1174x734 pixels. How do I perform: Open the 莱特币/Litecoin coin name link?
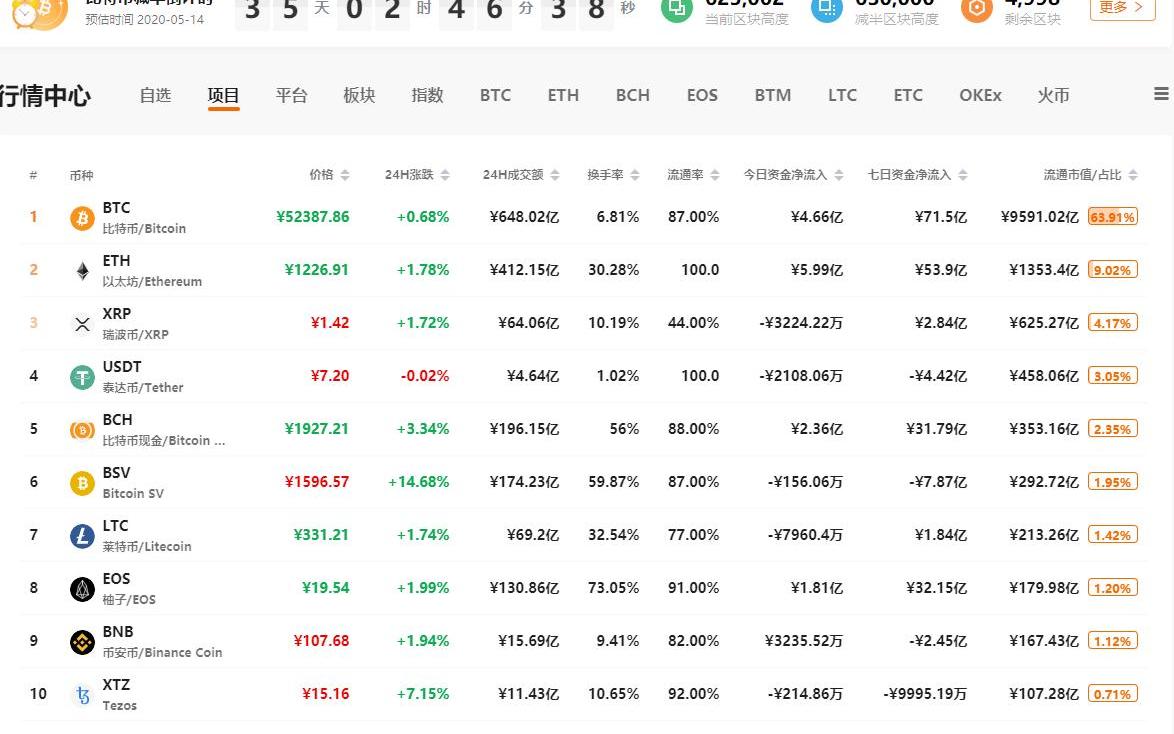pos(147,547)
